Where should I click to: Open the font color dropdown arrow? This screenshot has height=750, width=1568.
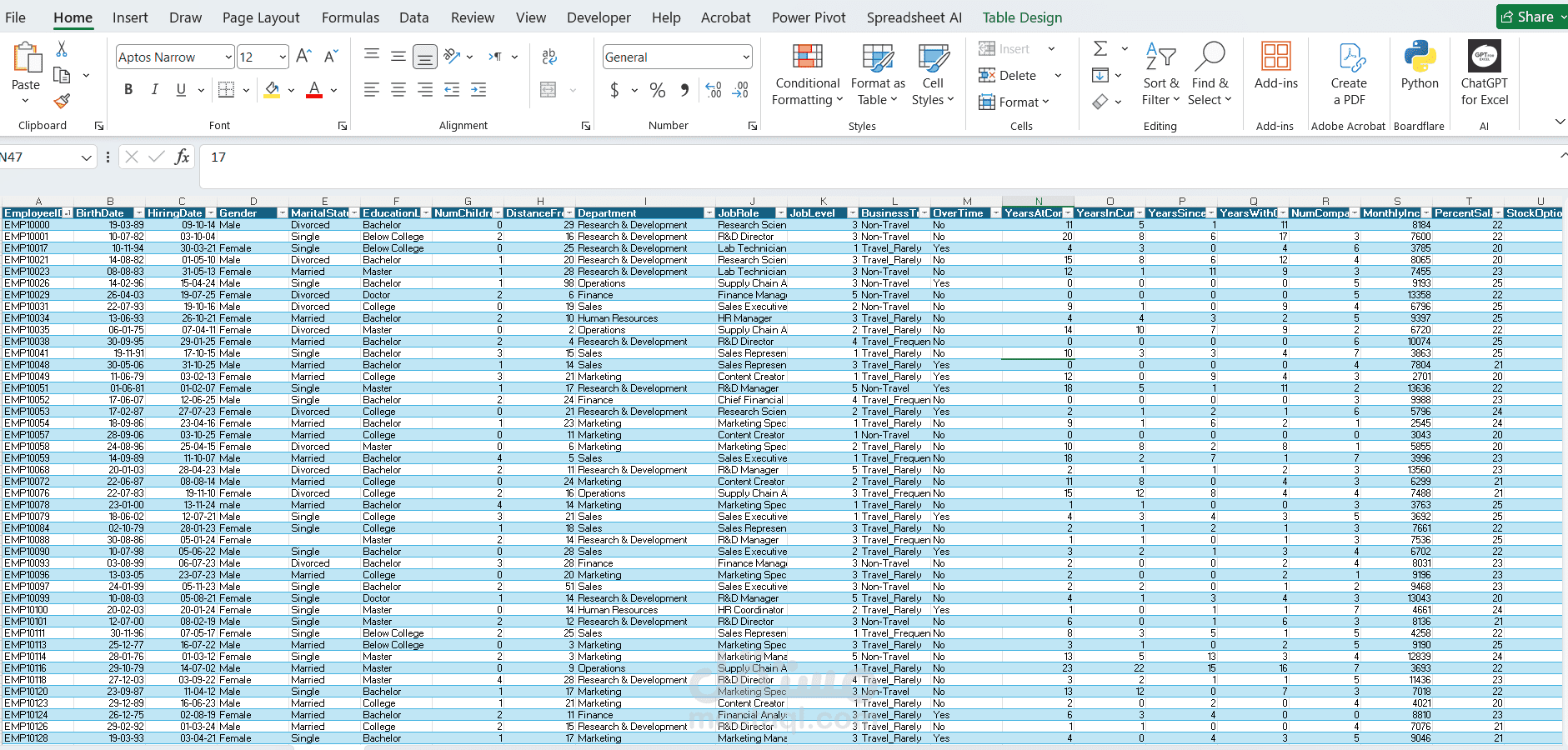[x=333, y=90]
